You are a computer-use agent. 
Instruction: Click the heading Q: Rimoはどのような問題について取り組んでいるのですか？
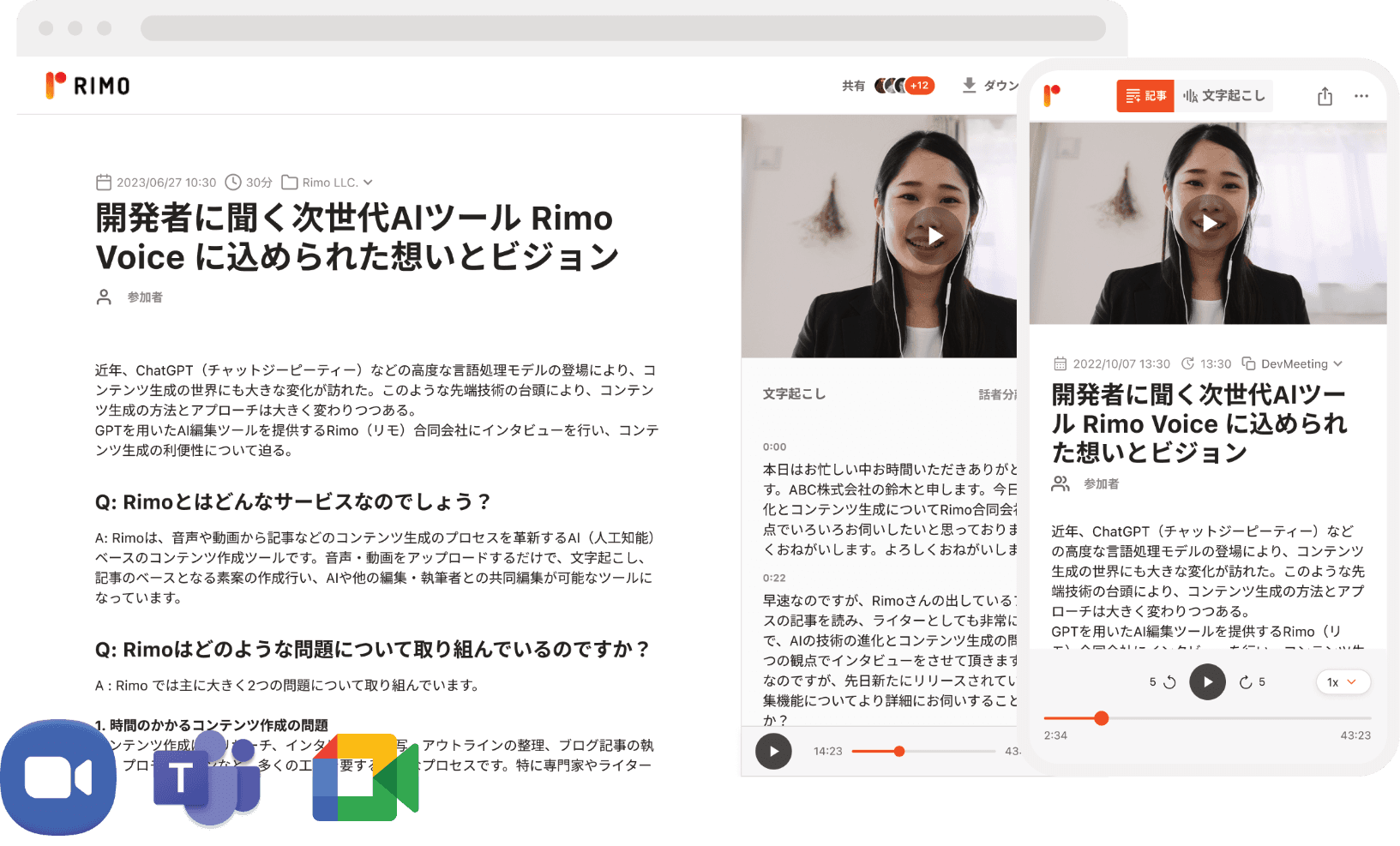click(372, 649)
